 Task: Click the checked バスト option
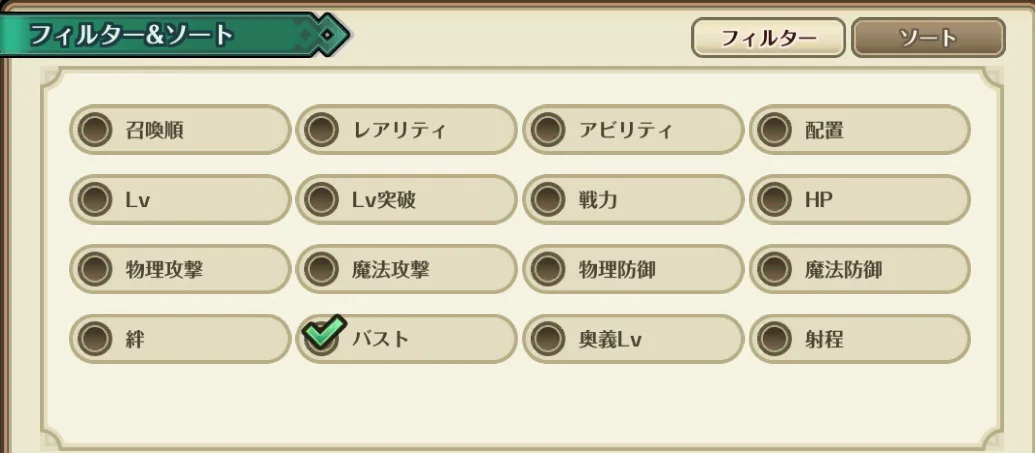click(406, 339)
